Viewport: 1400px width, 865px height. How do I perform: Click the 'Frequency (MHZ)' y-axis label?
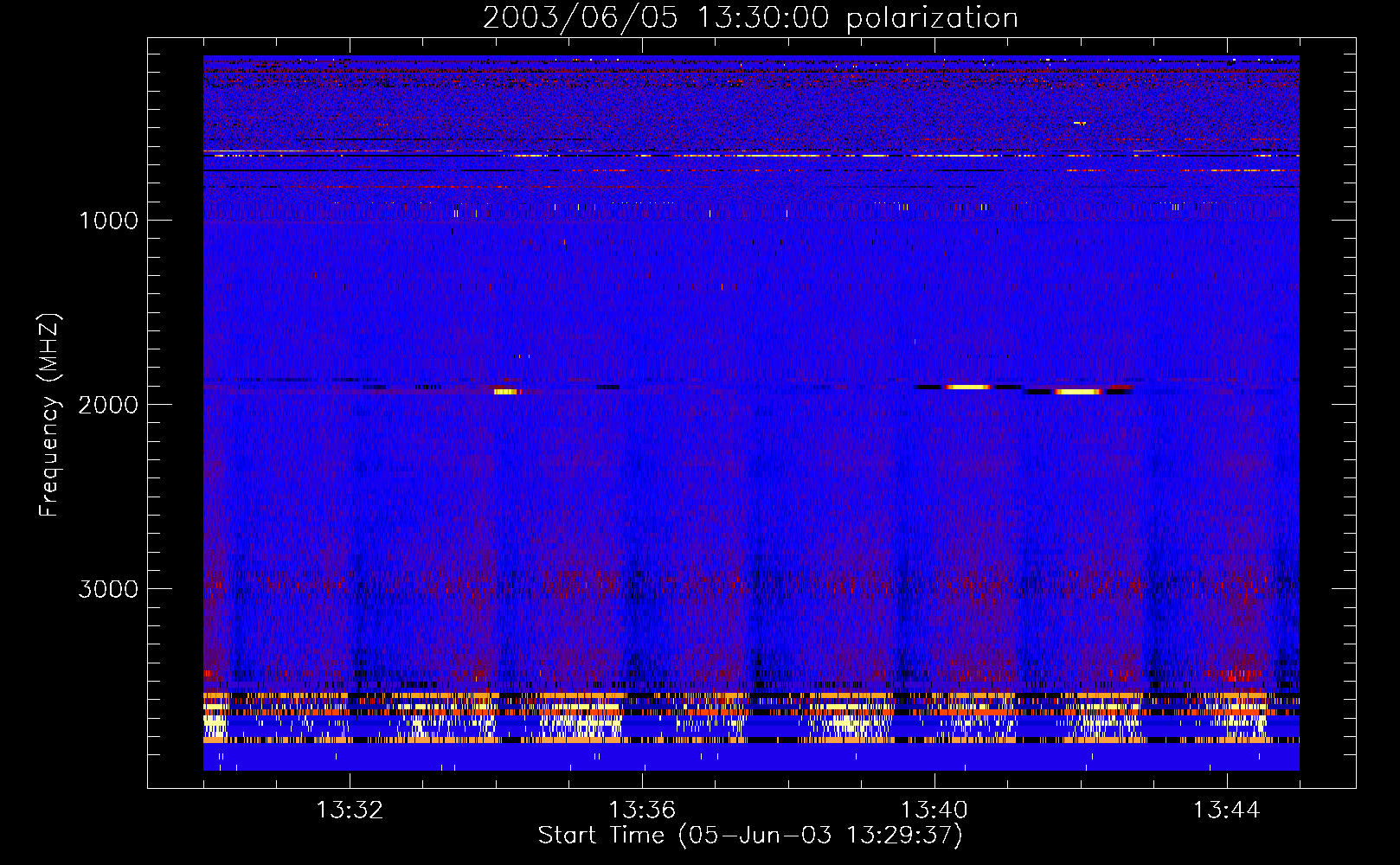(x=50, y=415)
